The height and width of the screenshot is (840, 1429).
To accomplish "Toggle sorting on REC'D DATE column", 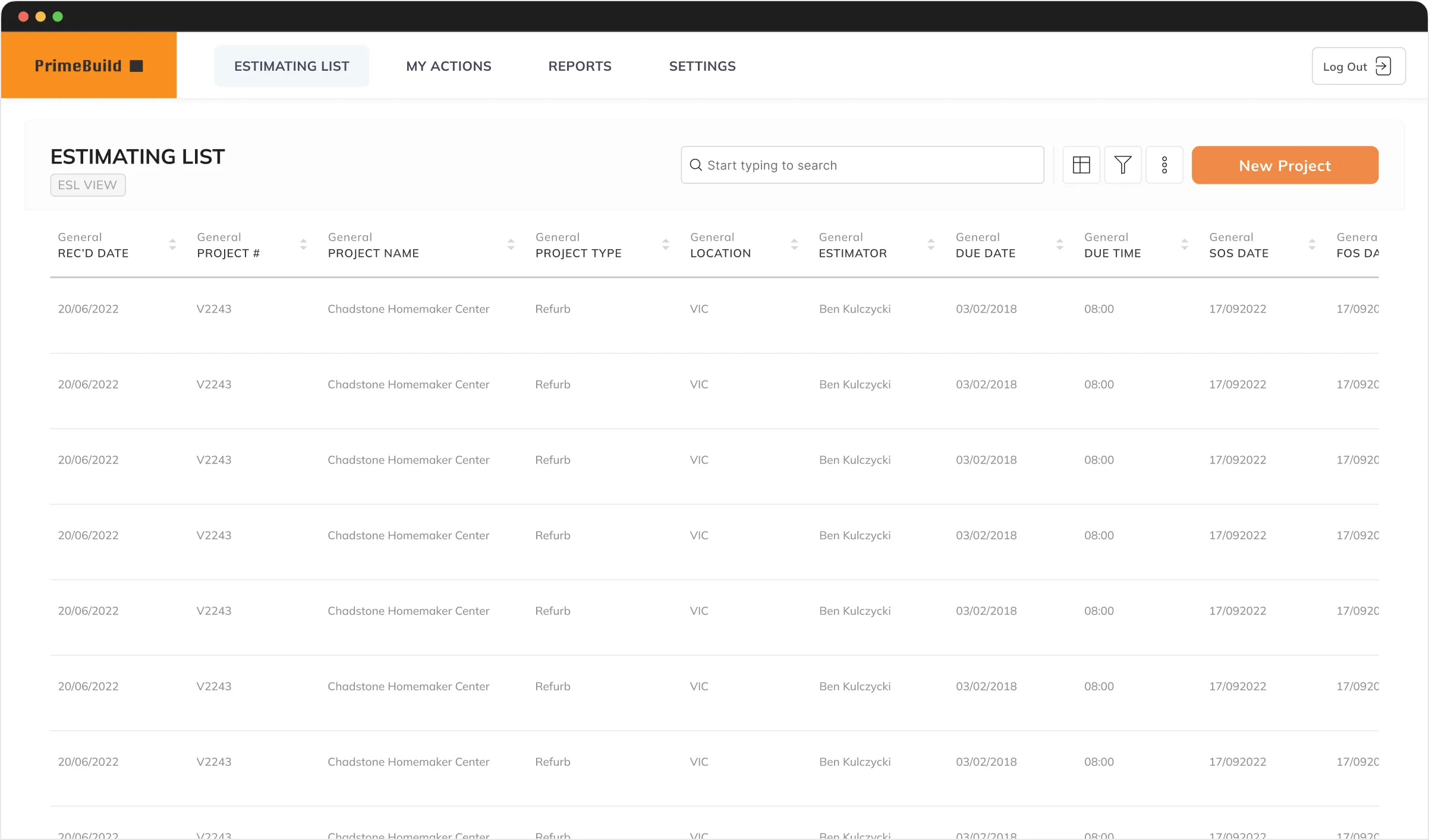I will click(172, 244).
